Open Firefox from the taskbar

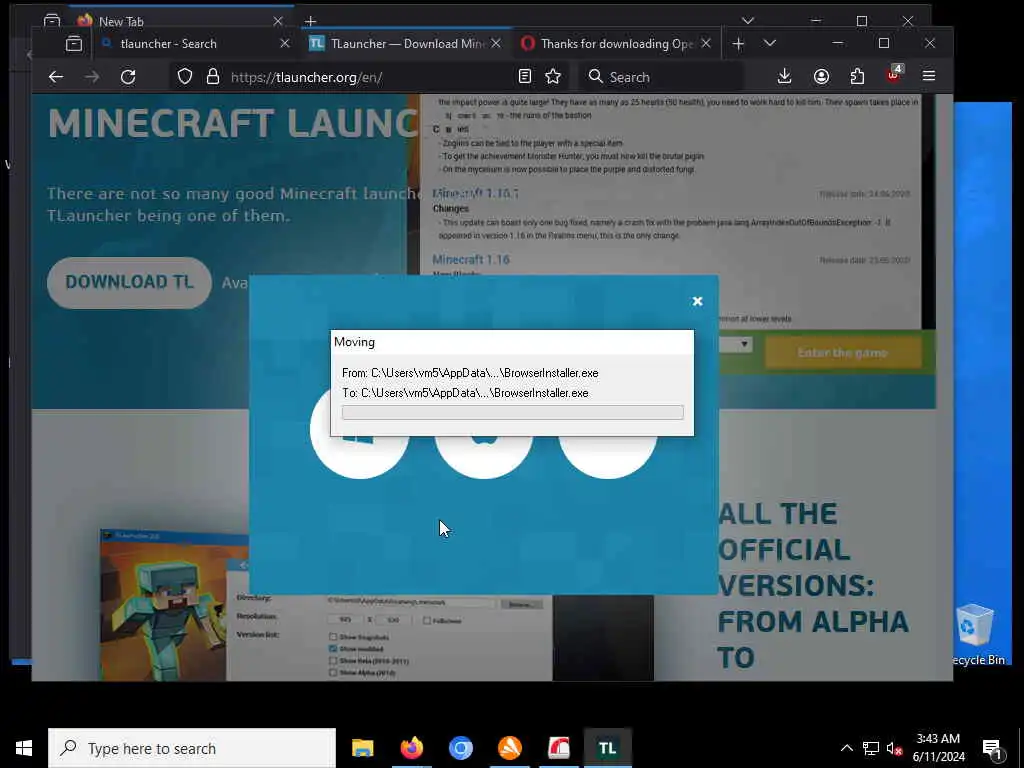pyautogui.click(x=411, y=748)
